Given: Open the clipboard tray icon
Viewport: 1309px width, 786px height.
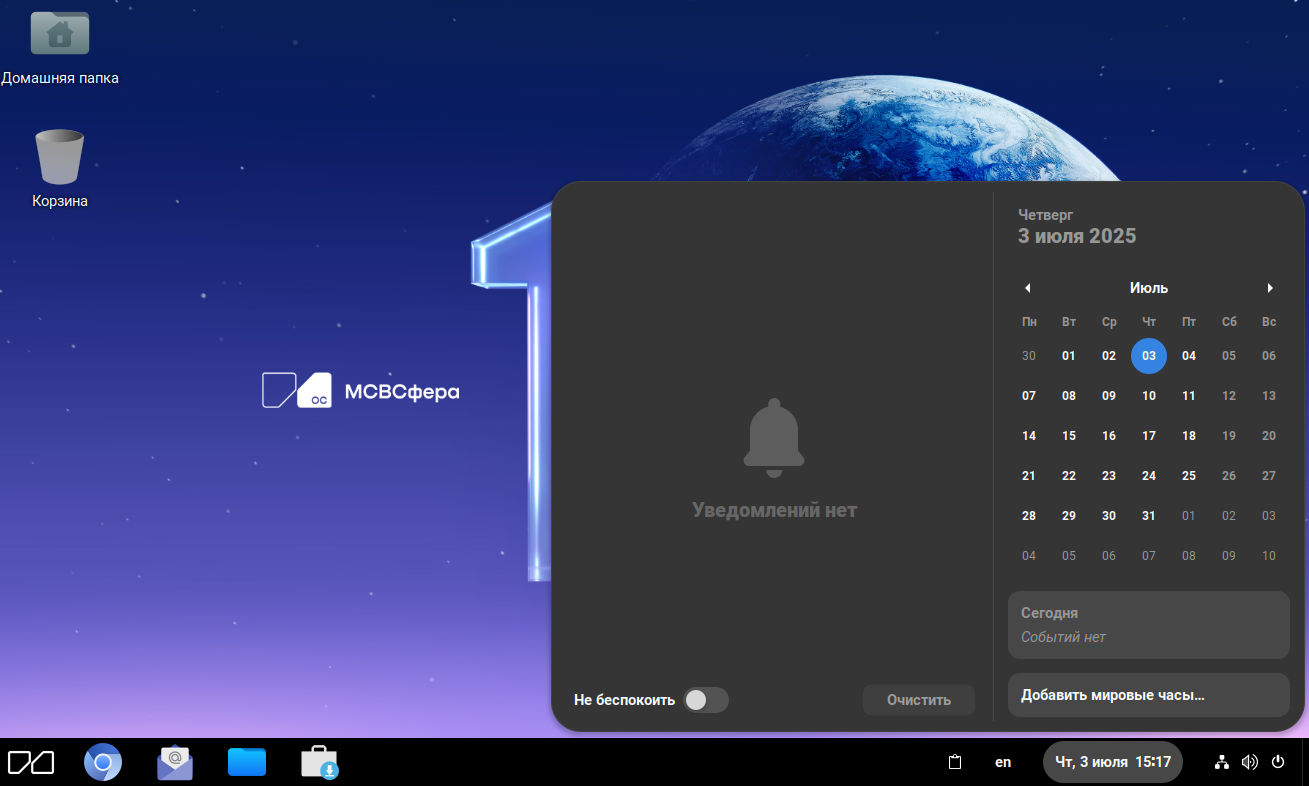Looking at the screenshot, I should 955,762.
